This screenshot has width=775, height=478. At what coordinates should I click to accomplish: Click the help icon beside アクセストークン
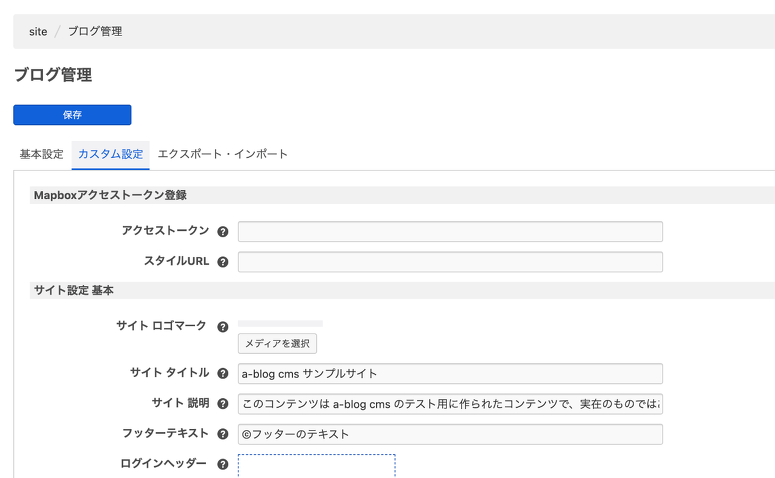tap(223, 232)
